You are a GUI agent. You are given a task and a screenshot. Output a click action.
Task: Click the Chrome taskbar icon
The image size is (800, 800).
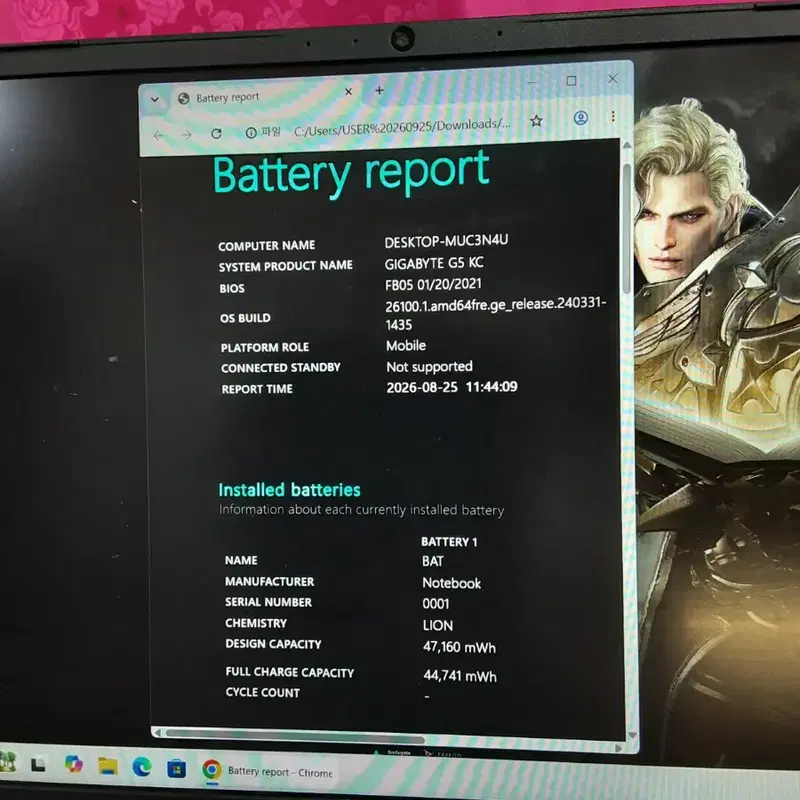click(x=212, y=769)
